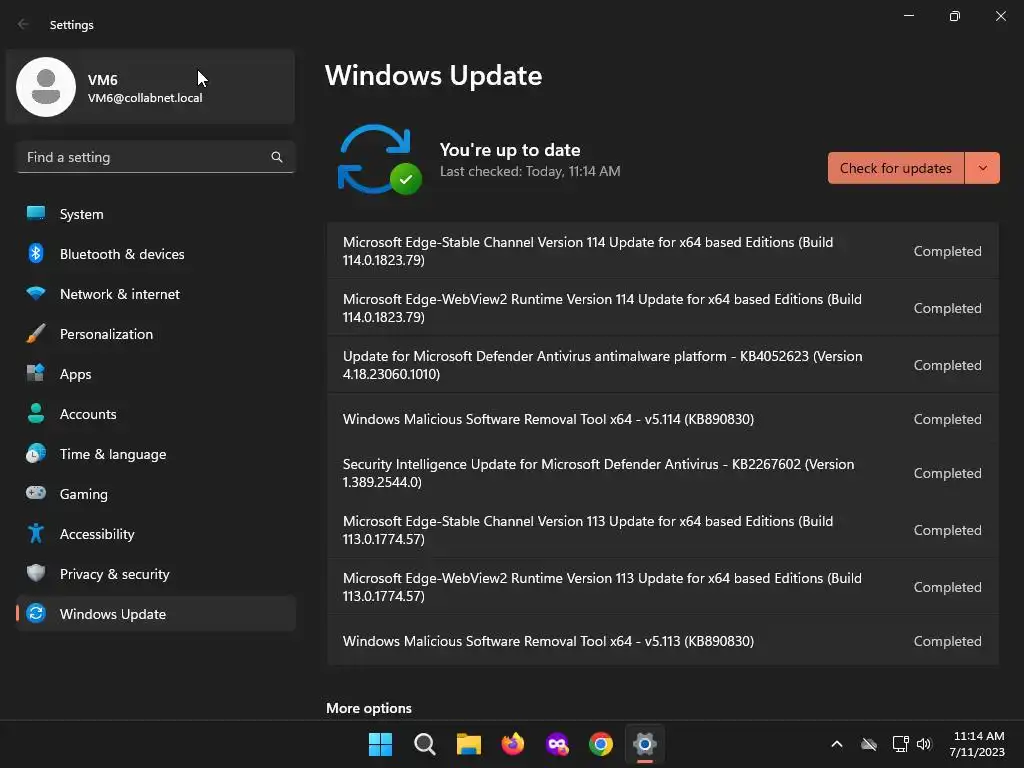
Task: Click the large update status sync icon
Action: 379,160
